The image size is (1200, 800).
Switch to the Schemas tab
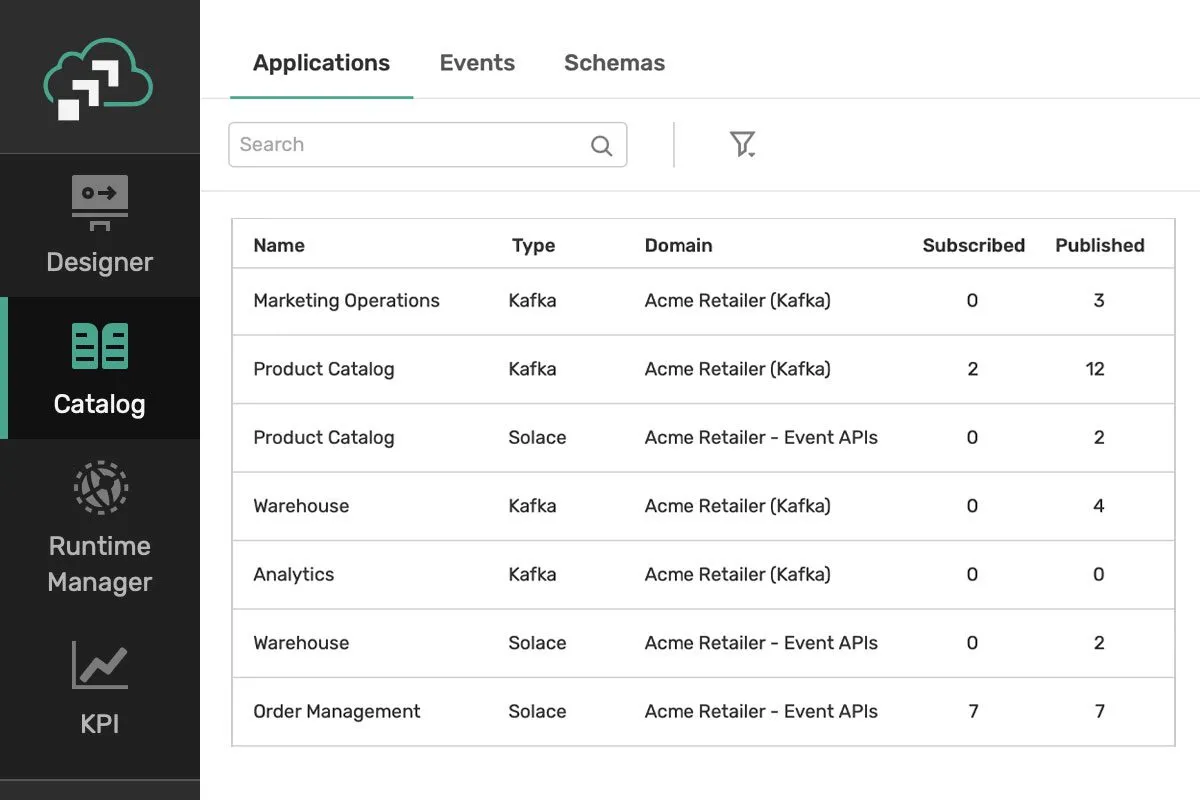pyautogui.click(x=614, y=63)
